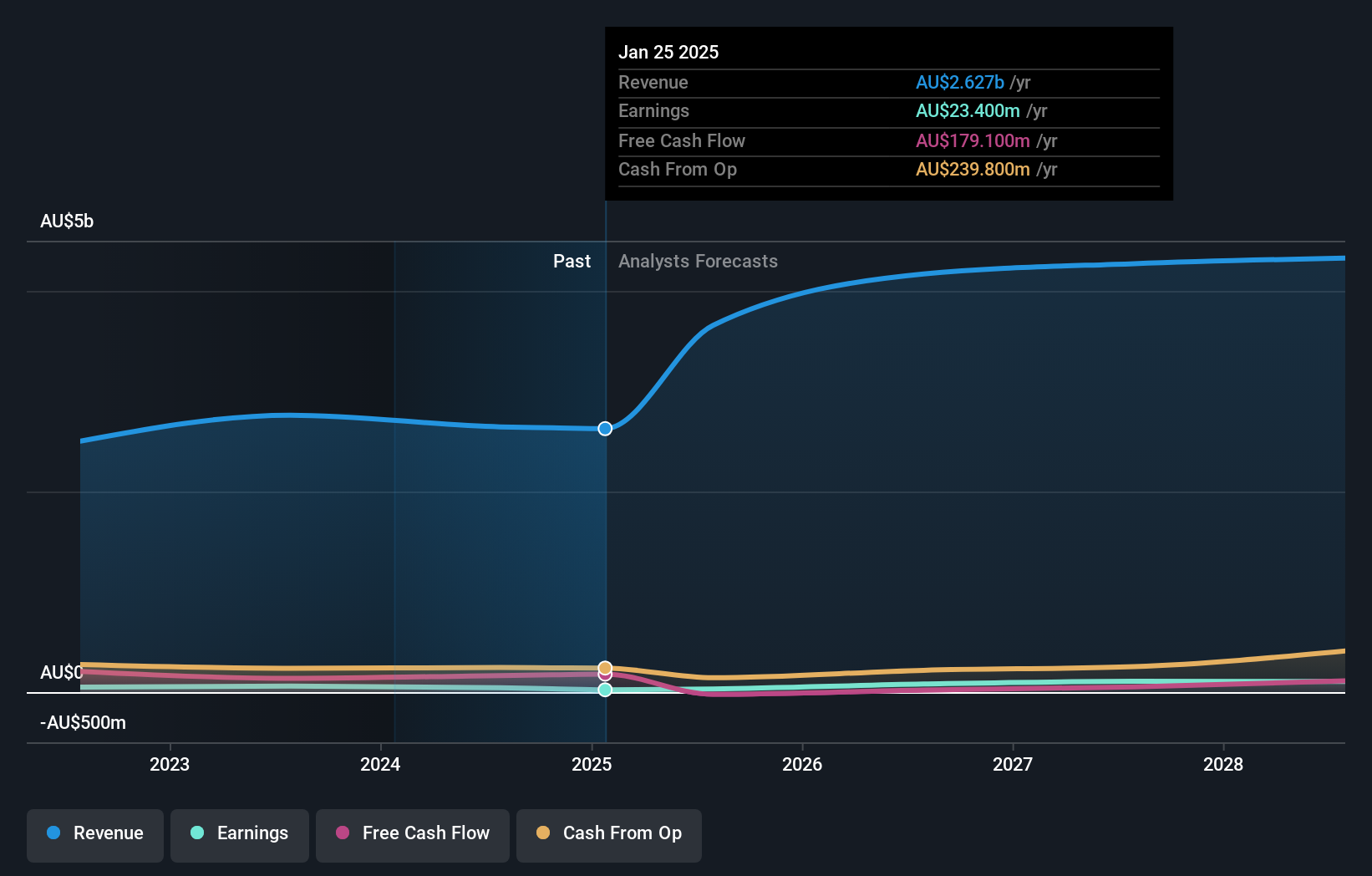Click the AU$23.400m earnings value
Screen dimensions: 1372x876
[968, 111]
